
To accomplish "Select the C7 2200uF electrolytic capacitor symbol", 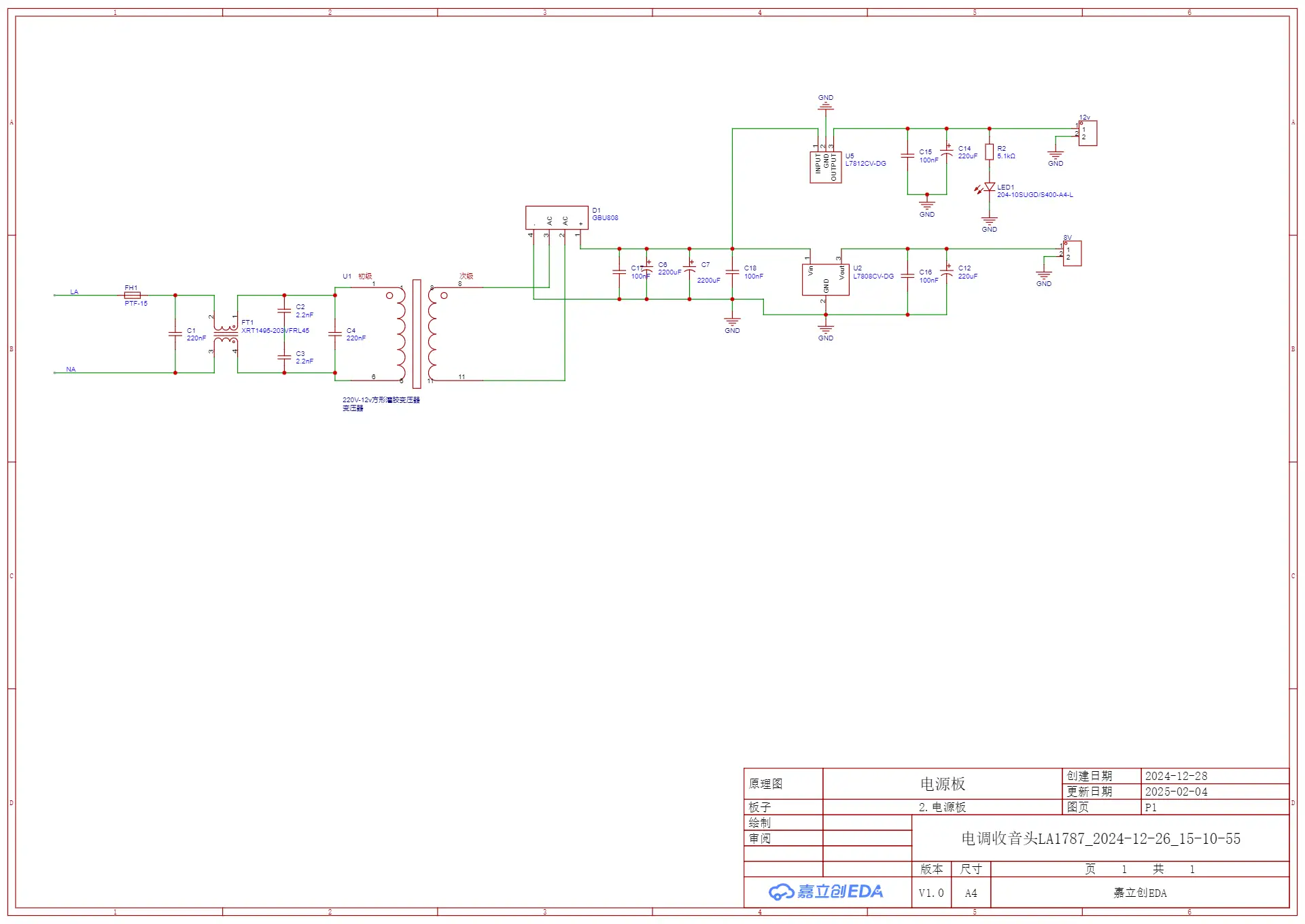I will pos(689,270).
